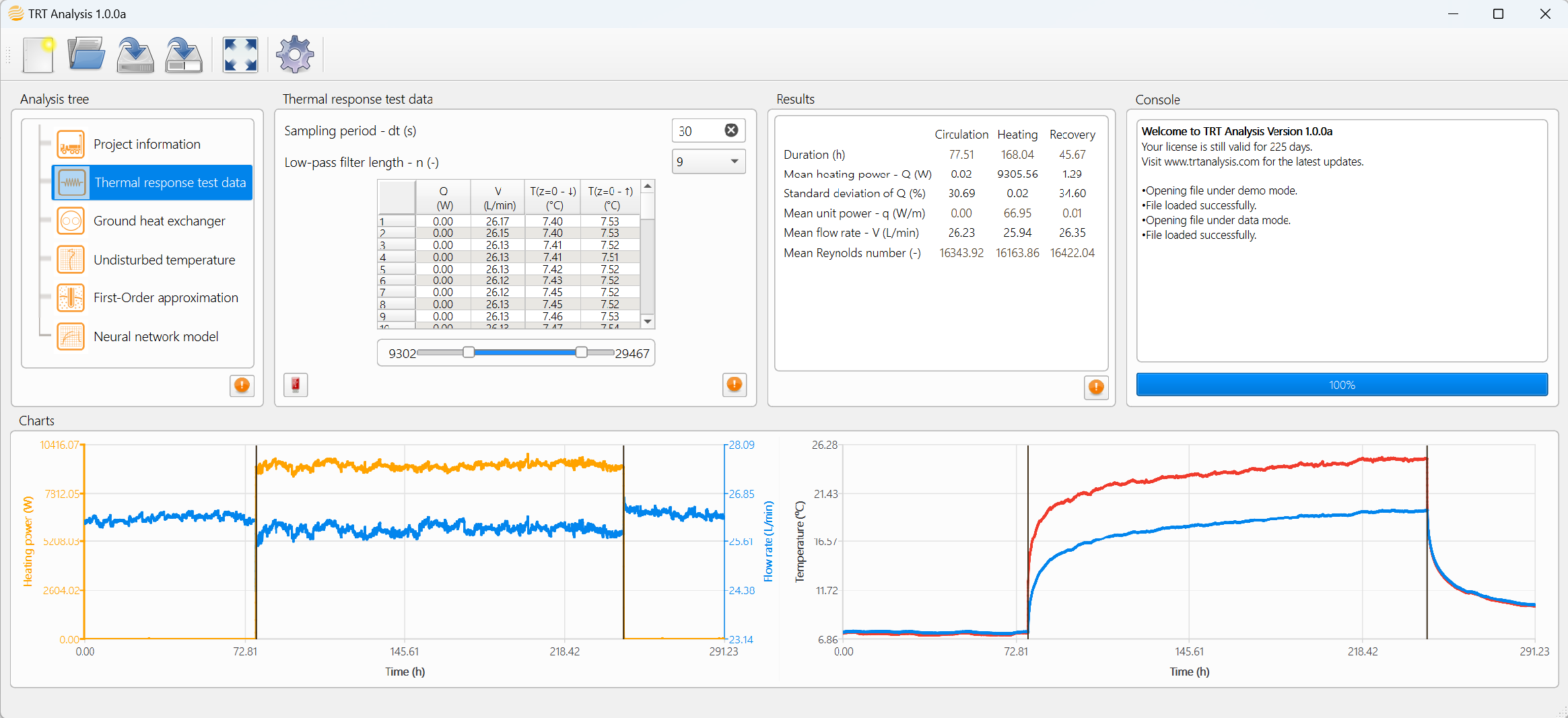This screenshot has height=718, width=1568.
Task: Select row 5 header in data table
Action: pyautogui.click(x=397, y=269)
